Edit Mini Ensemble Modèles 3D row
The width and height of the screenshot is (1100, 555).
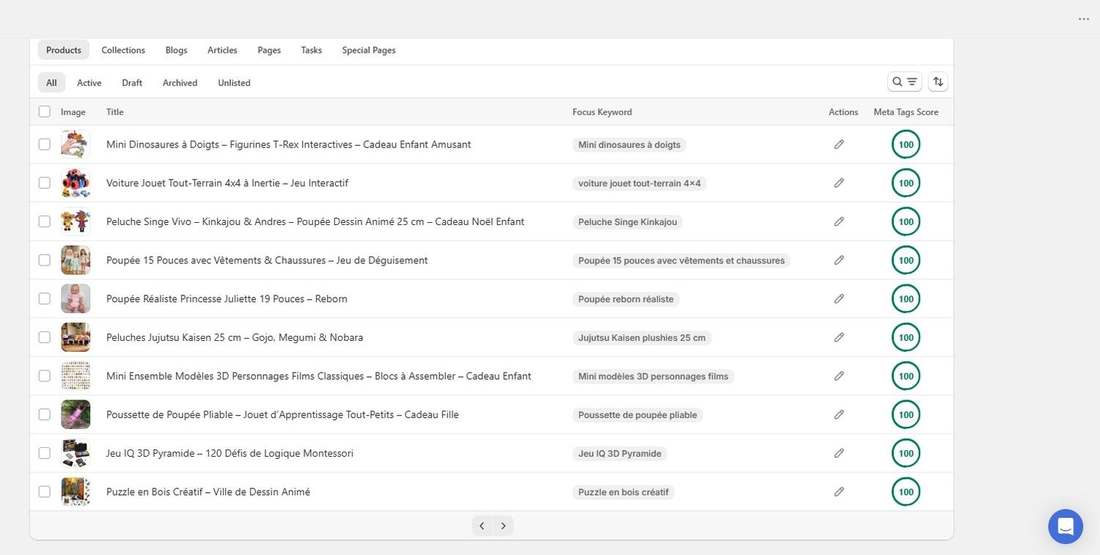(x=838, y=376)
